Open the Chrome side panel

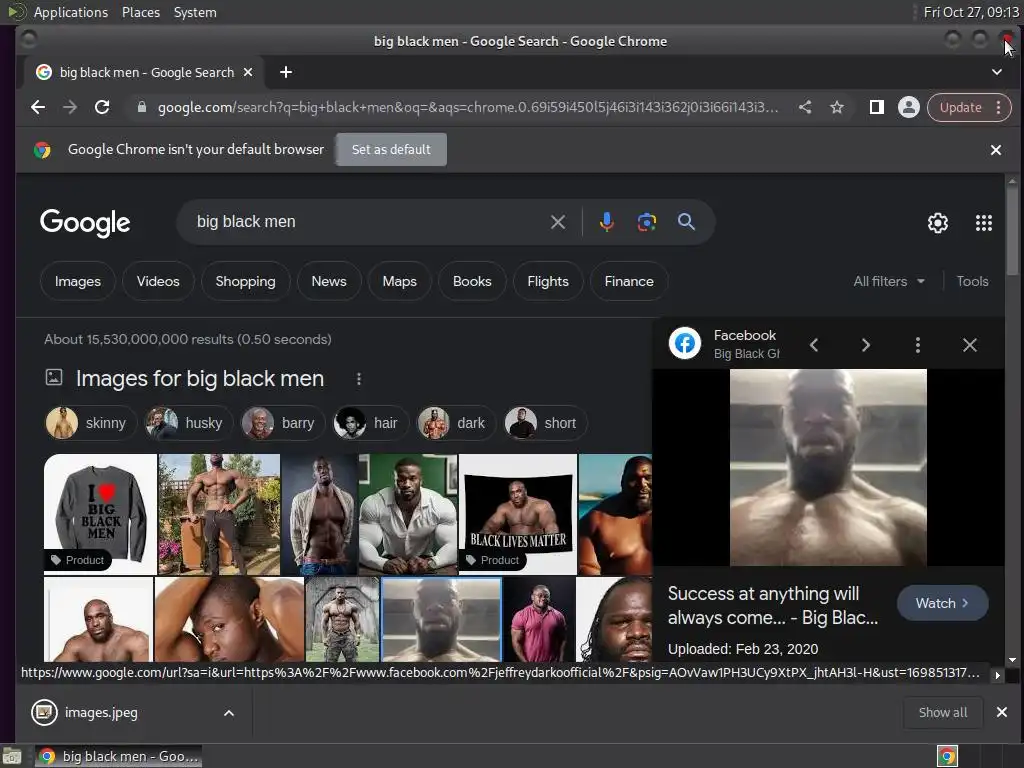[x=876, y=107]
